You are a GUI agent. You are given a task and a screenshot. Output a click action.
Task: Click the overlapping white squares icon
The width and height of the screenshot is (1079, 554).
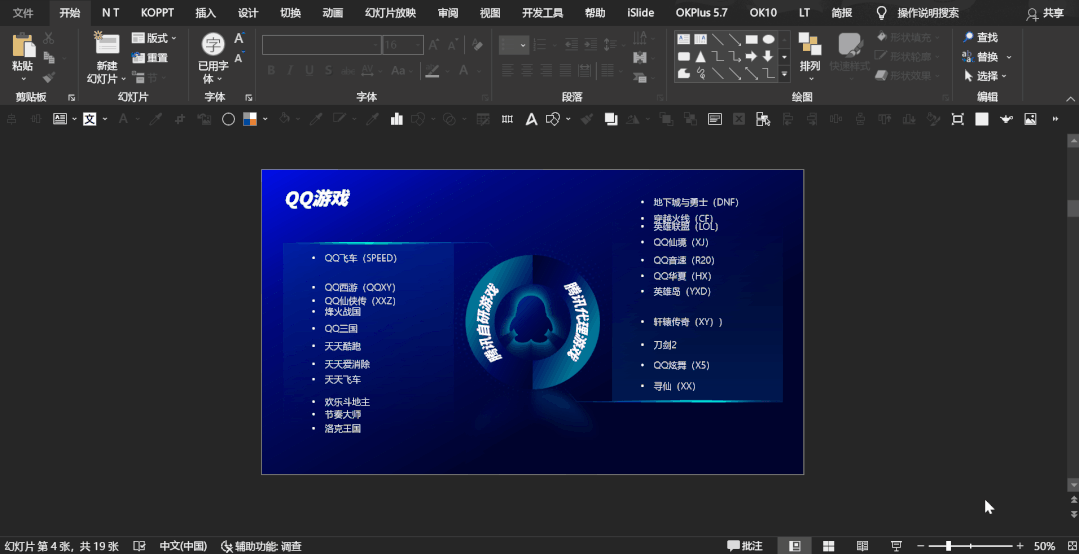(611, 119)
